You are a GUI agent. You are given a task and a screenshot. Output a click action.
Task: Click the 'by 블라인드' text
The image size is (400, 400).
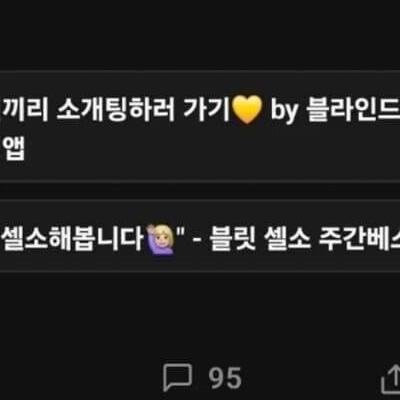point(335,111)
